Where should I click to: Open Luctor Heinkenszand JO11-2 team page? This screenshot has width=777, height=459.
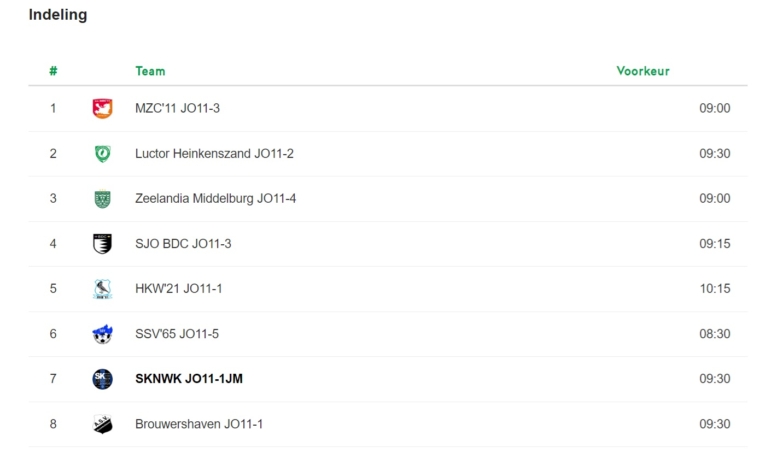coord(215,154)
